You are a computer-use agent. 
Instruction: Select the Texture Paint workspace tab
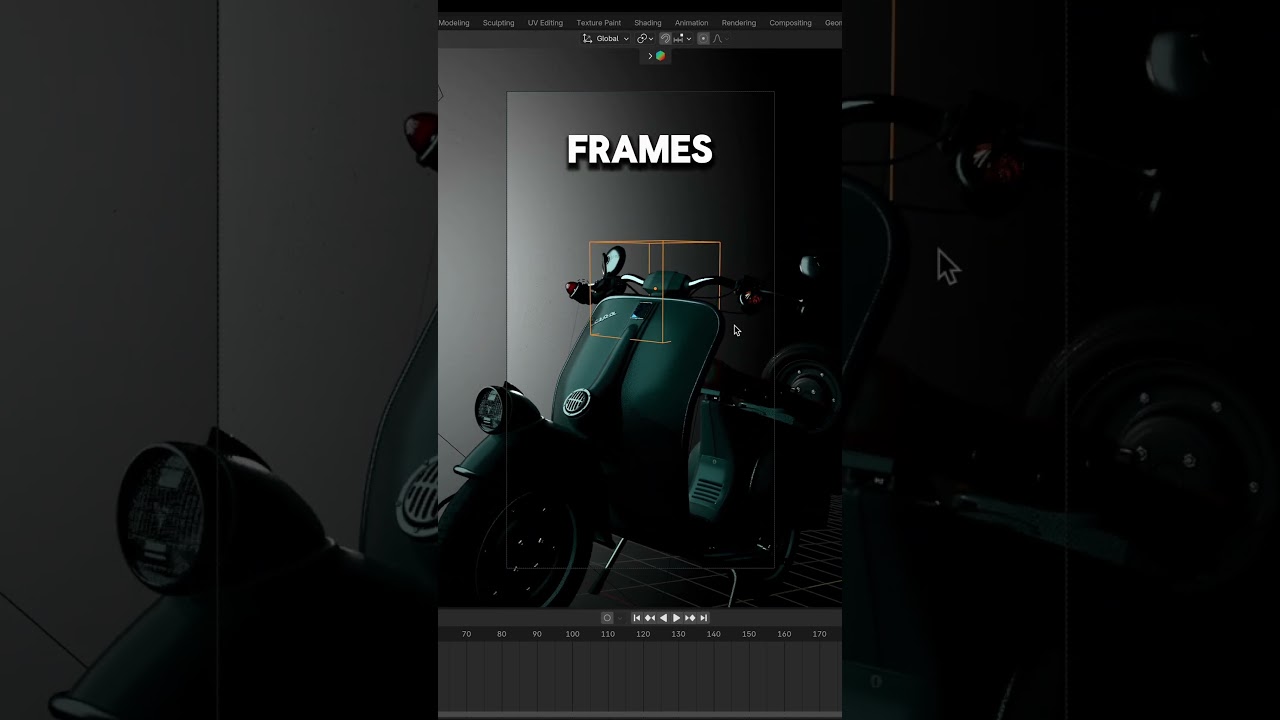598,23
